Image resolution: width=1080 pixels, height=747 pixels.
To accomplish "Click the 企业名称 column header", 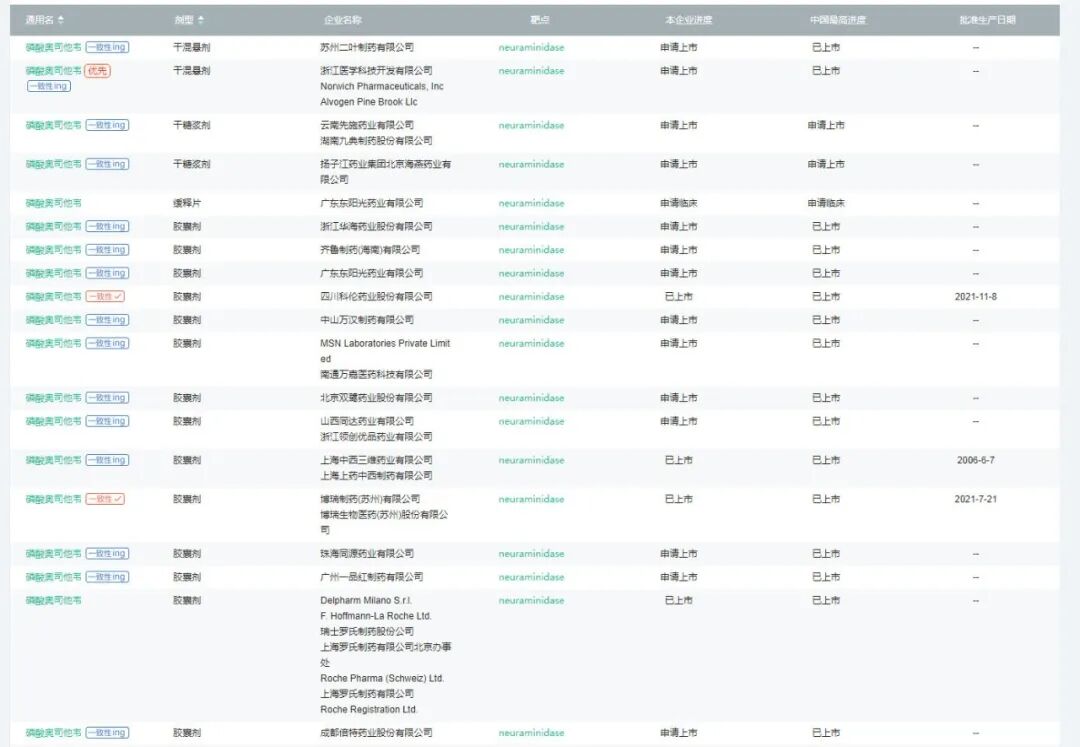I will (342, 20).
